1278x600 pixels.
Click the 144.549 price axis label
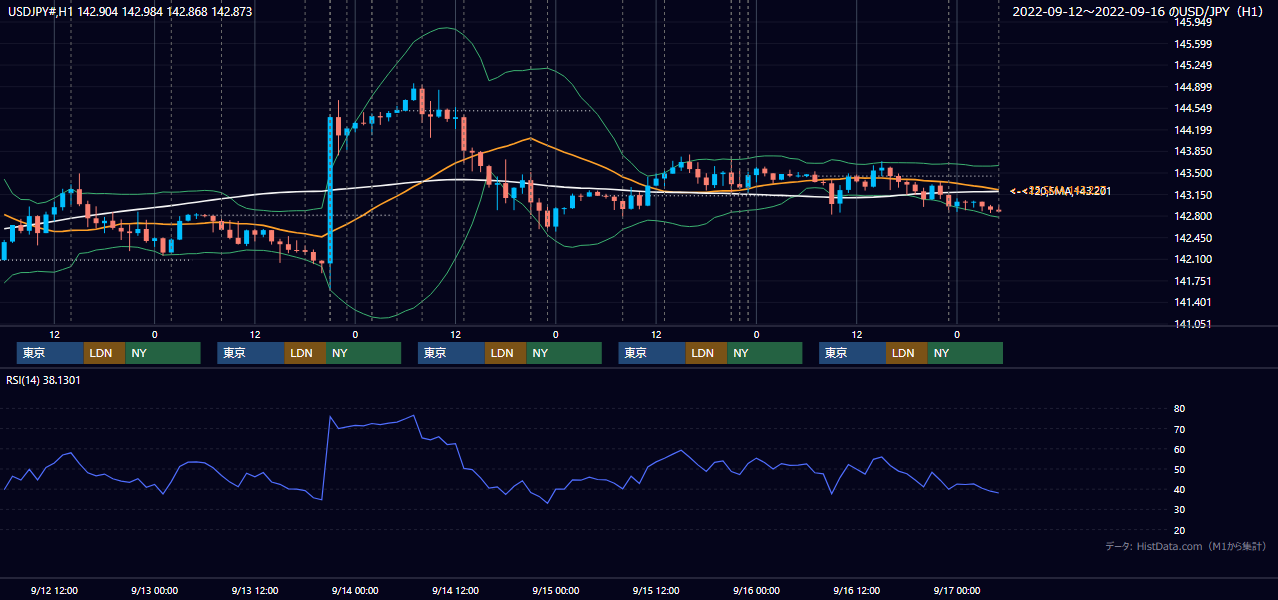coord(1194,109)
